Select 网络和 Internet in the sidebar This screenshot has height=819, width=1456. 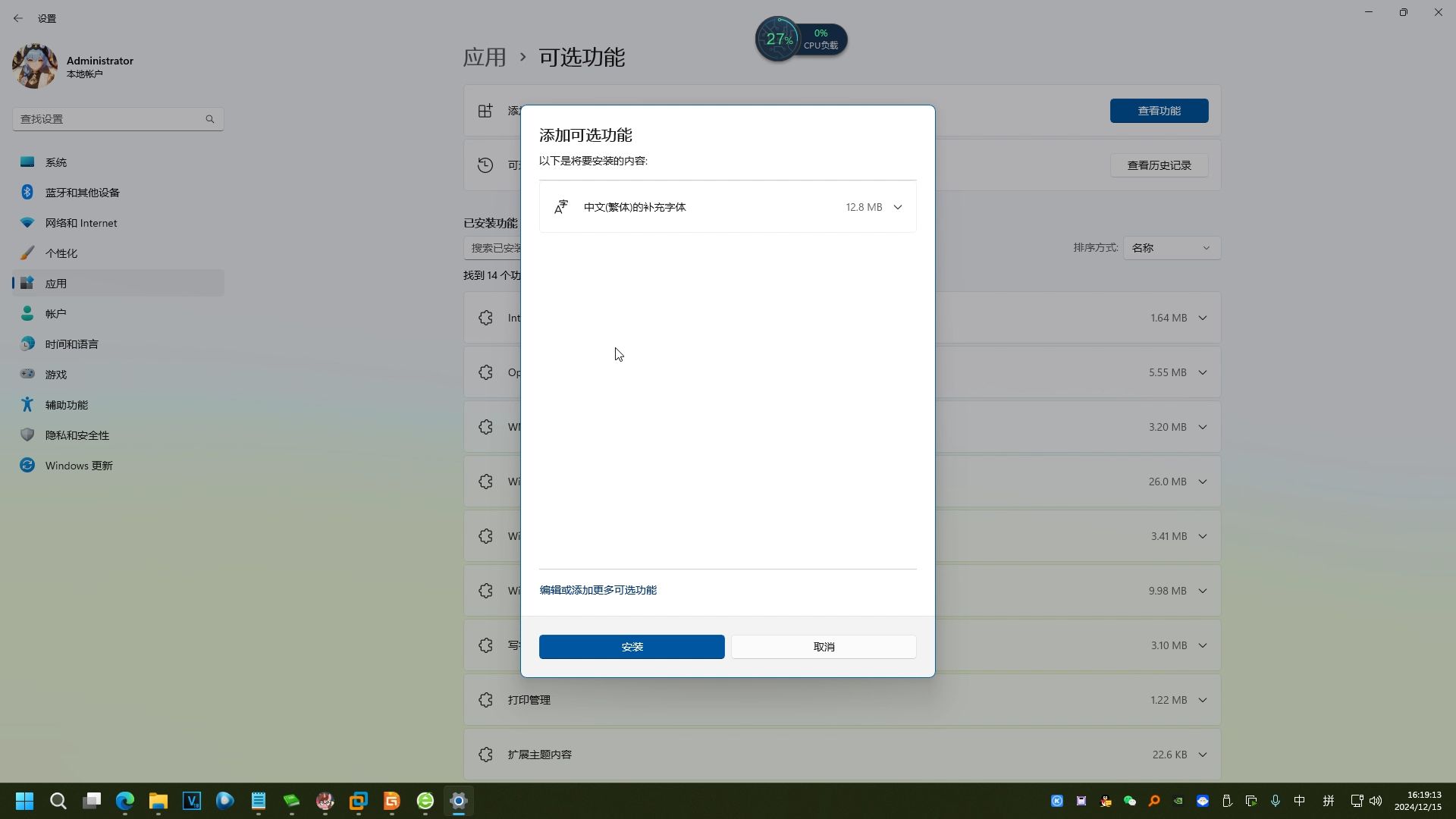[80, 222]
